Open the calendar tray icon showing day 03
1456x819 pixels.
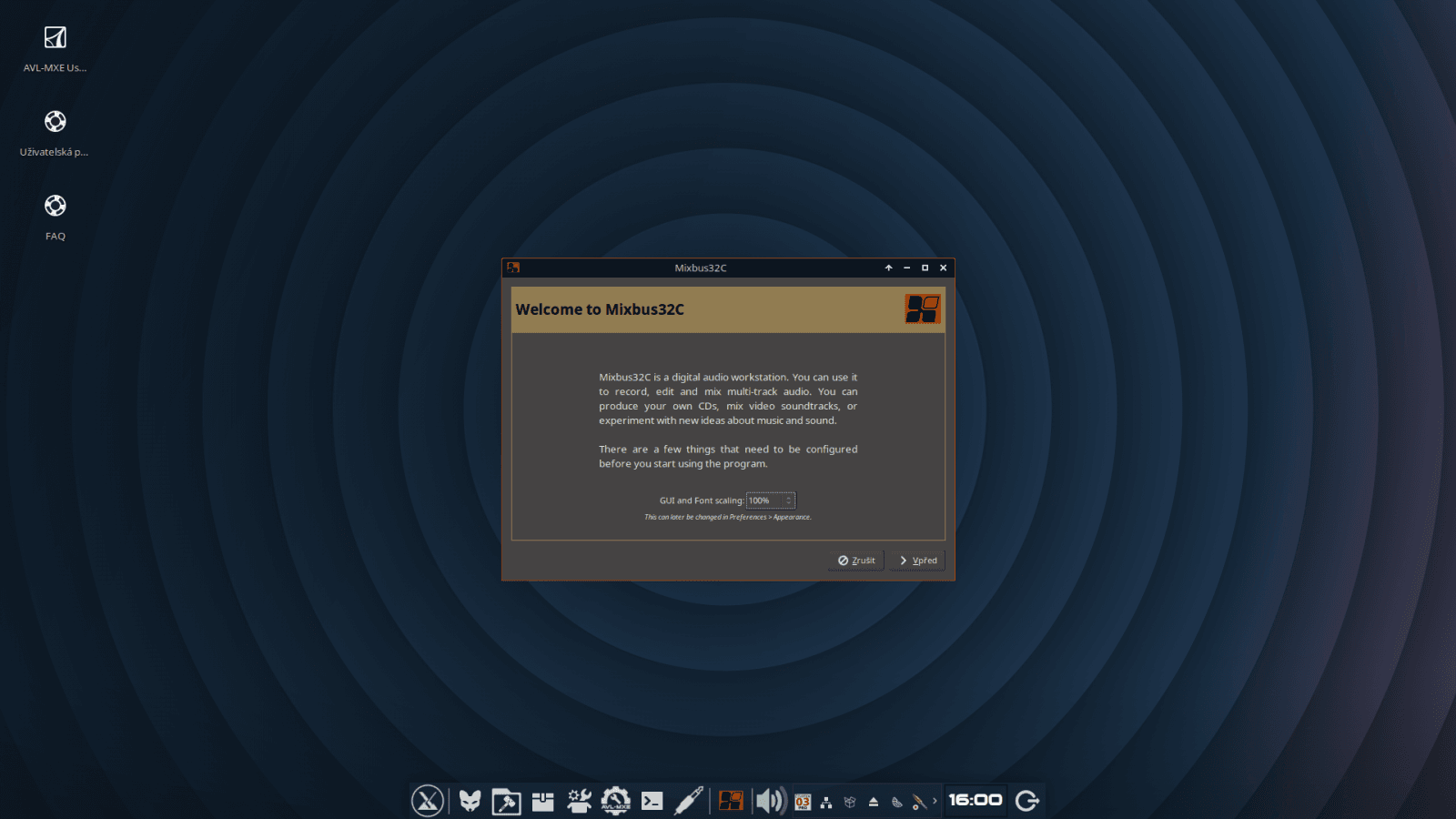coord(804,802)
